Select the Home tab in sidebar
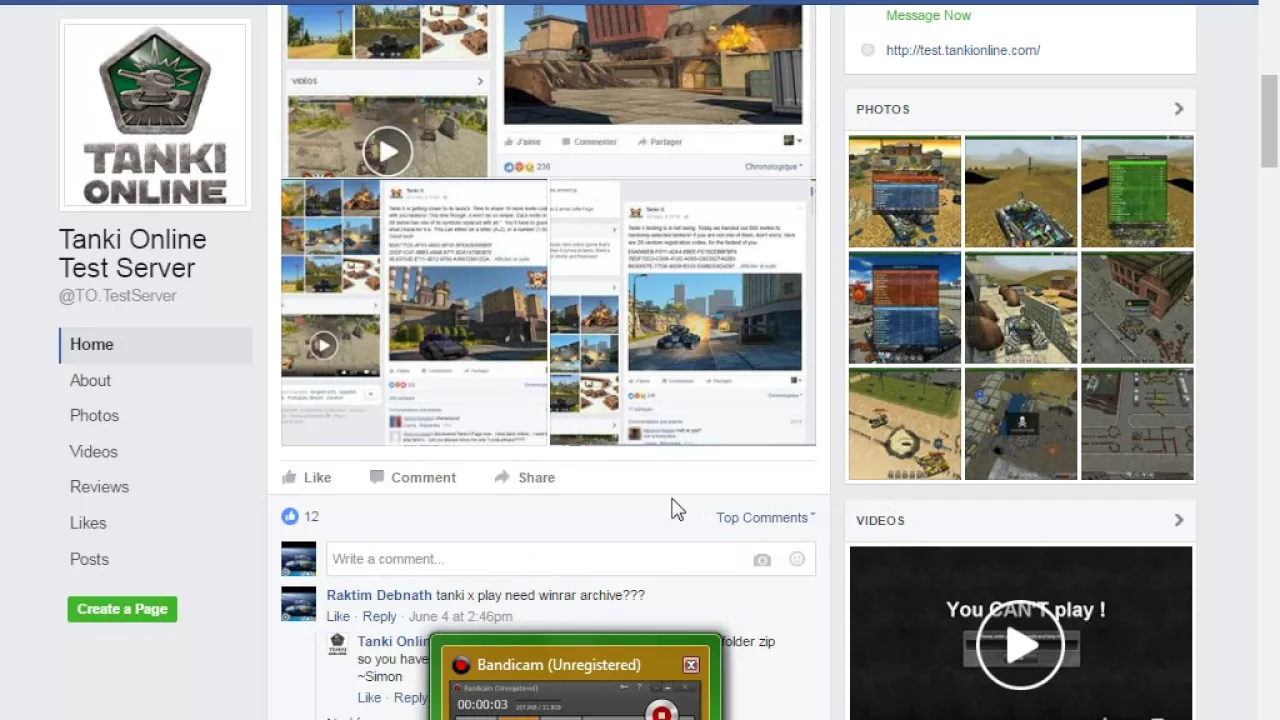Image resolution: width=1280 pixels, height=720 pixels. click(x=156, y=344)
